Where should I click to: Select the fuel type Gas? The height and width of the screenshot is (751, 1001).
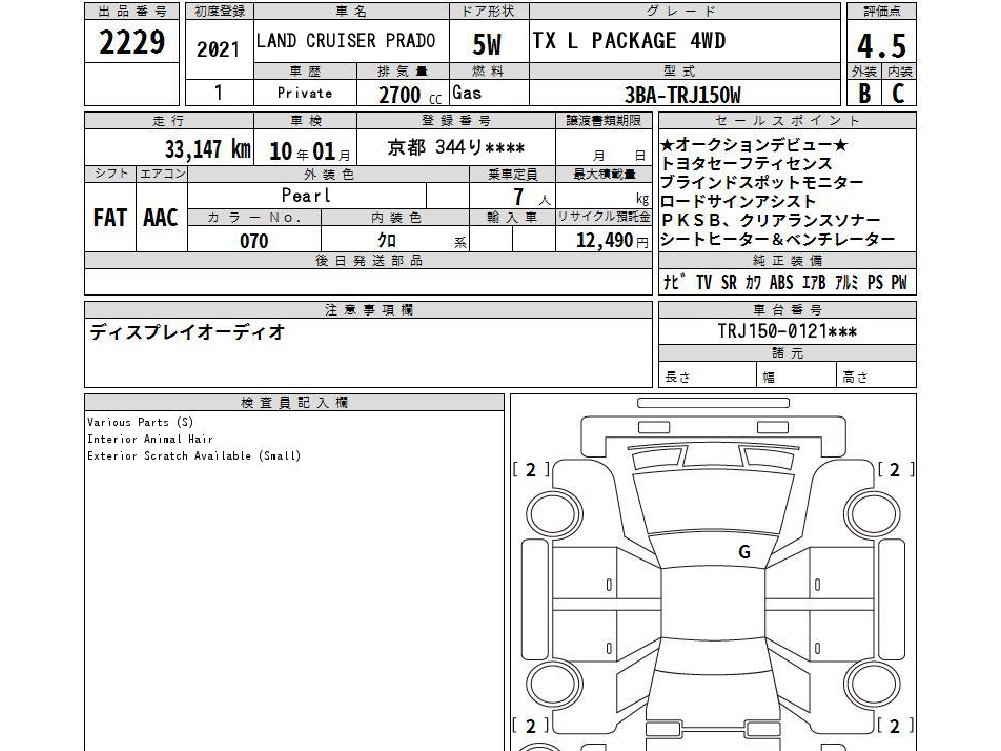click(467, 93)
